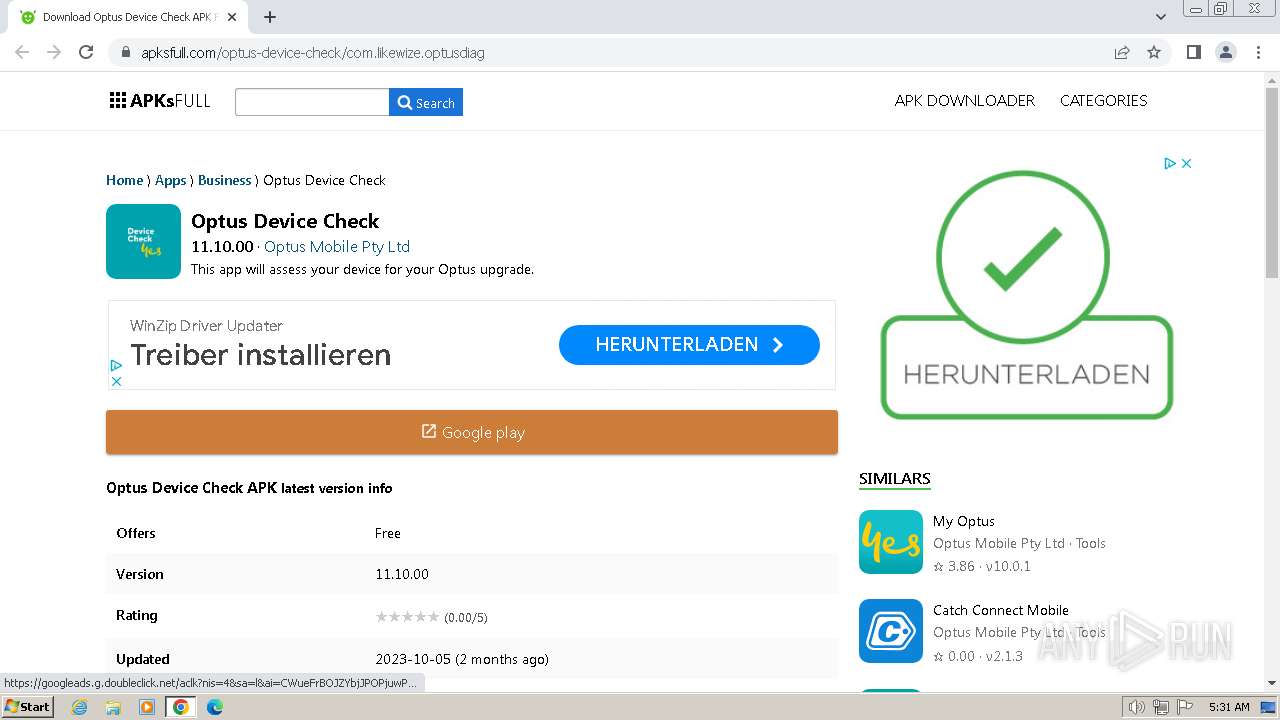Viewport: 1280px width, 720px height.
Task: Close the WinZip Driver Updater ad
Action: [116, 381]
